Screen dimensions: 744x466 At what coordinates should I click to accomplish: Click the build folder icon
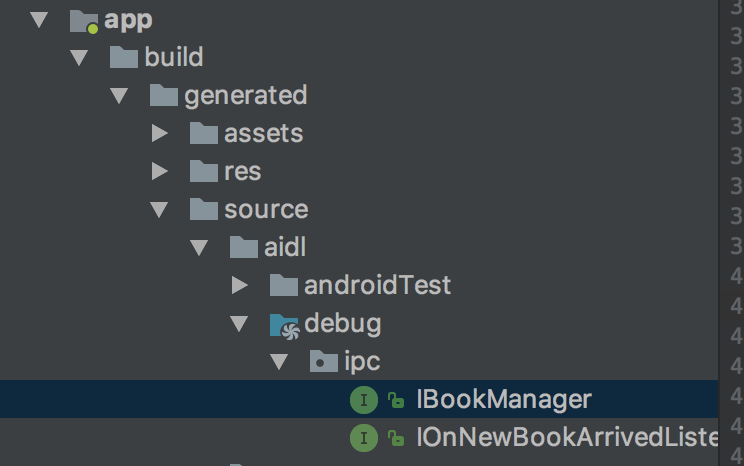coord(124,58)
